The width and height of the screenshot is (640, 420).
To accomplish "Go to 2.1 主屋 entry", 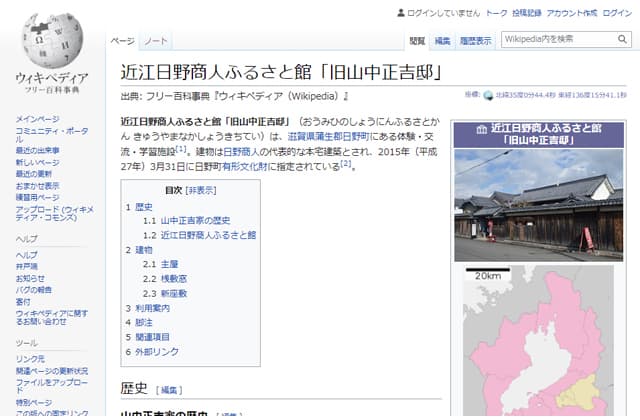I will pyautogui.click(x=160, y=264).
